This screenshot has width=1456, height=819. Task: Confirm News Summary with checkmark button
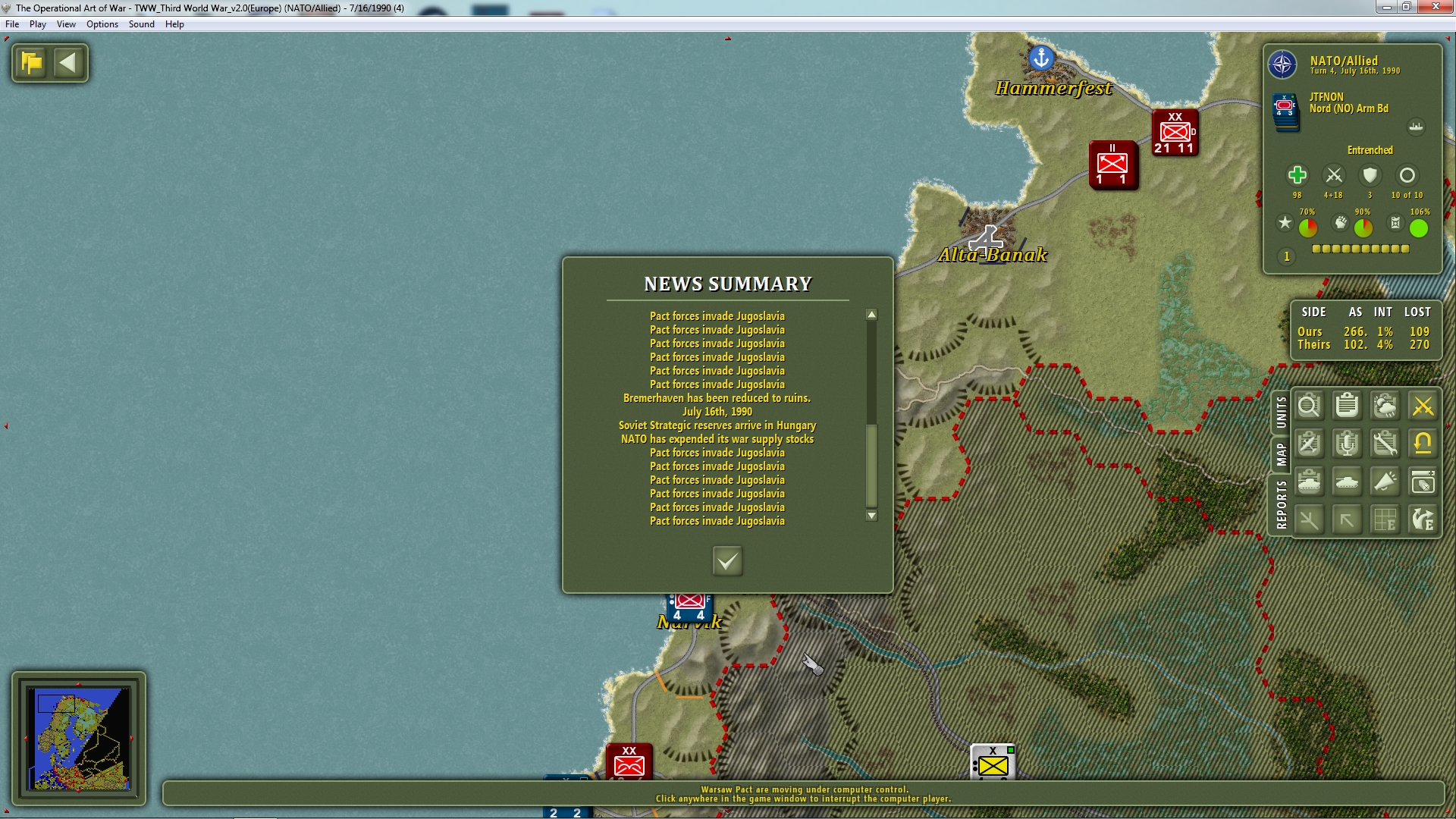pyautogui.click(x=727, y=561)
